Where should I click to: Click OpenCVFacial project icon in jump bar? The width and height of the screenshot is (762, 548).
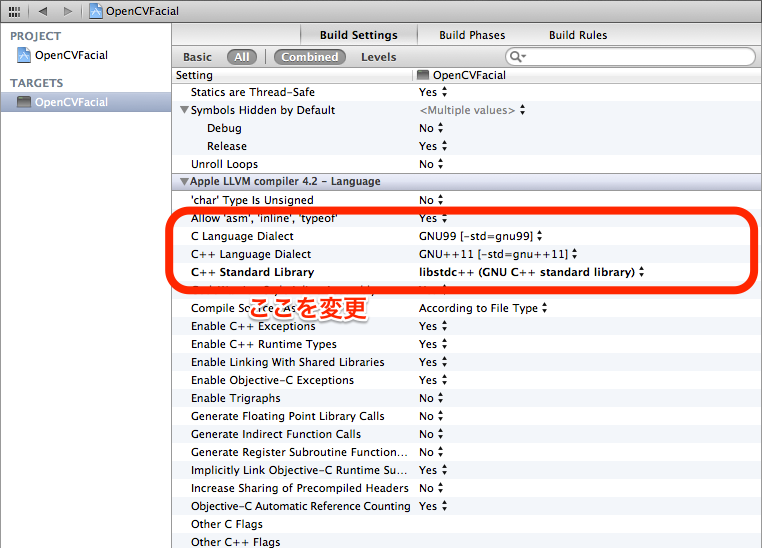96,11
